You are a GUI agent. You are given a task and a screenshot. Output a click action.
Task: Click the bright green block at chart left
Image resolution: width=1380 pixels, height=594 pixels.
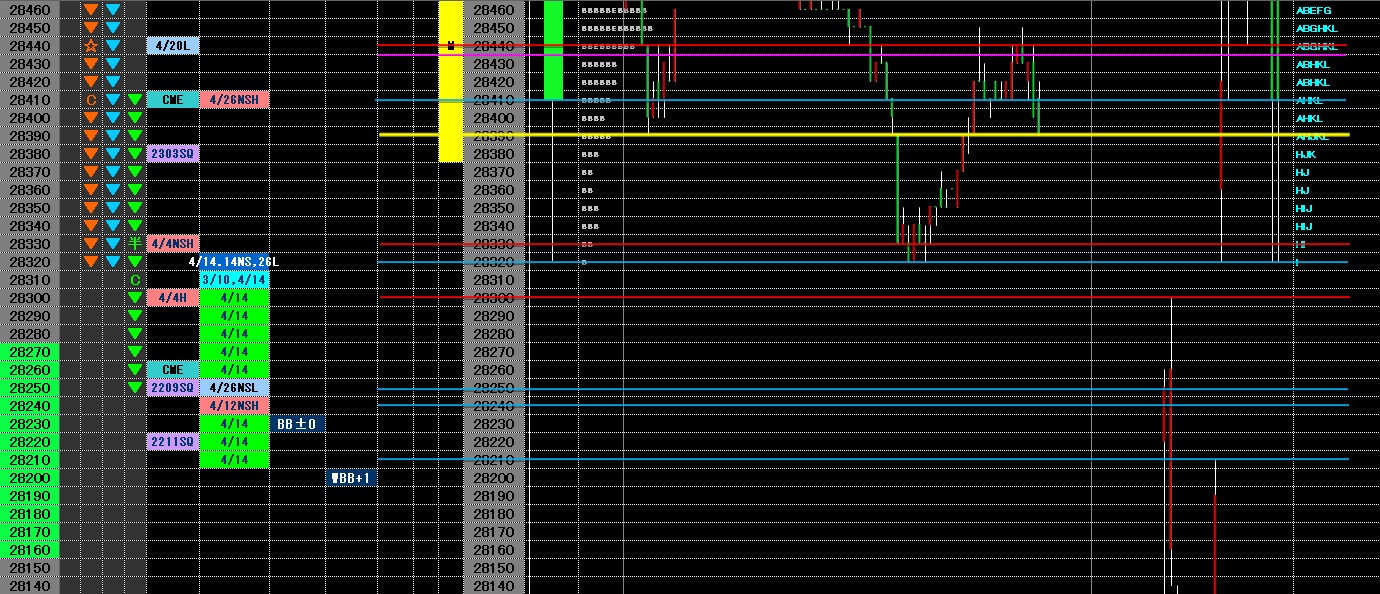(553, 50)
